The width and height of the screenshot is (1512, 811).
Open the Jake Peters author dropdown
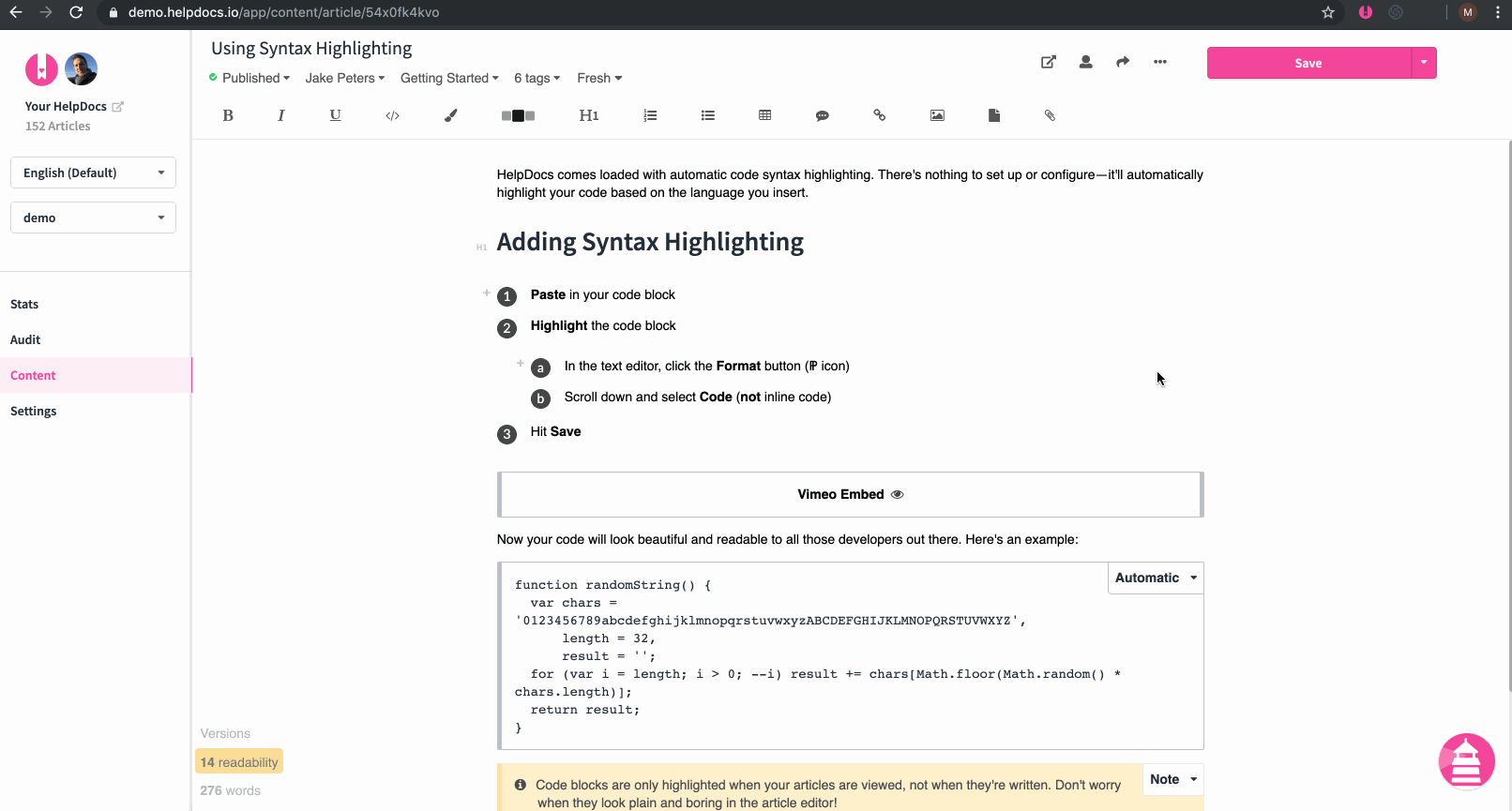(x=345, y=78)
